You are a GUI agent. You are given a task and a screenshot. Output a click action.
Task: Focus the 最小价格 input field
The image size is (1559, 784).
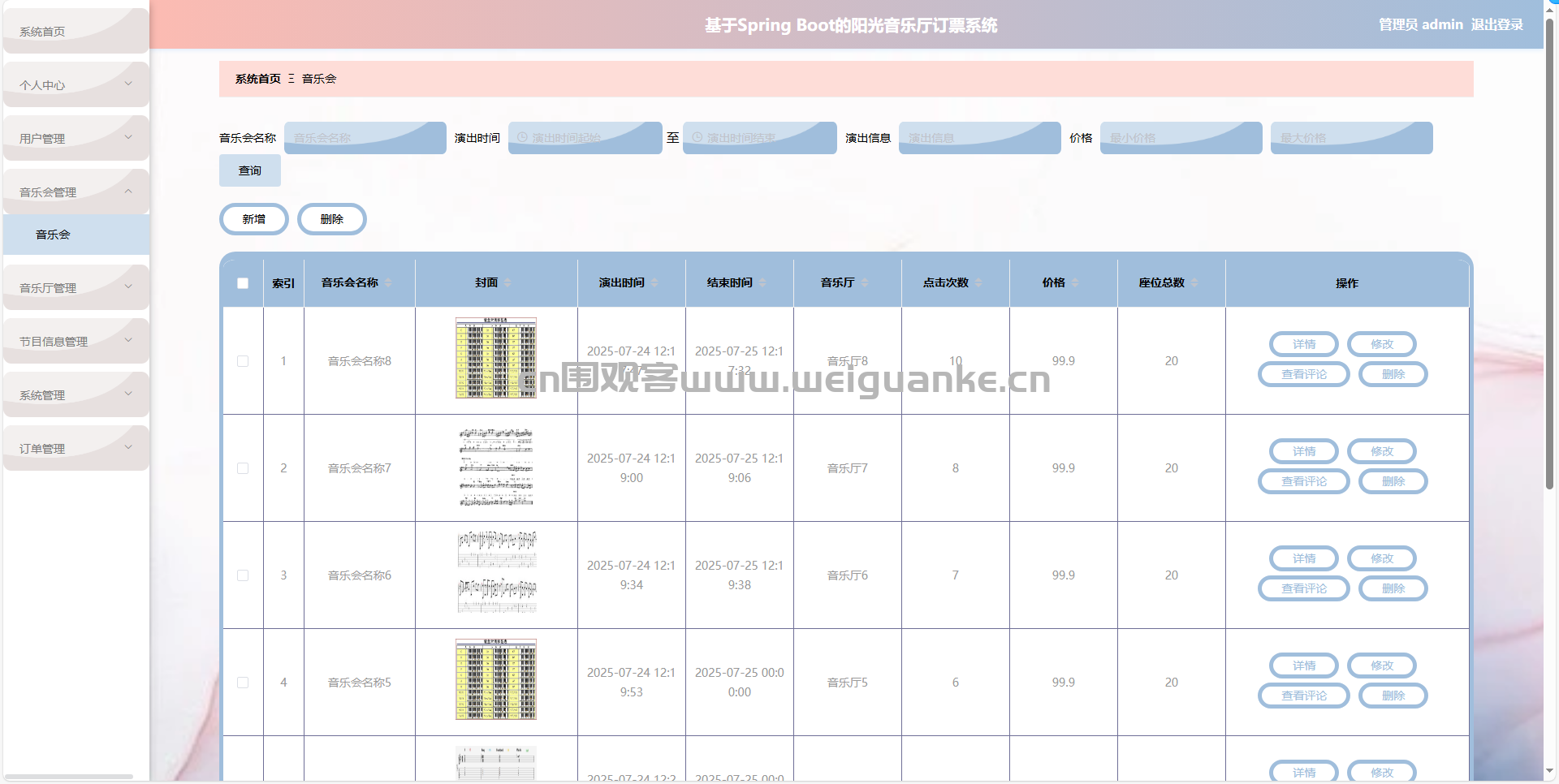click(1181, 138)
